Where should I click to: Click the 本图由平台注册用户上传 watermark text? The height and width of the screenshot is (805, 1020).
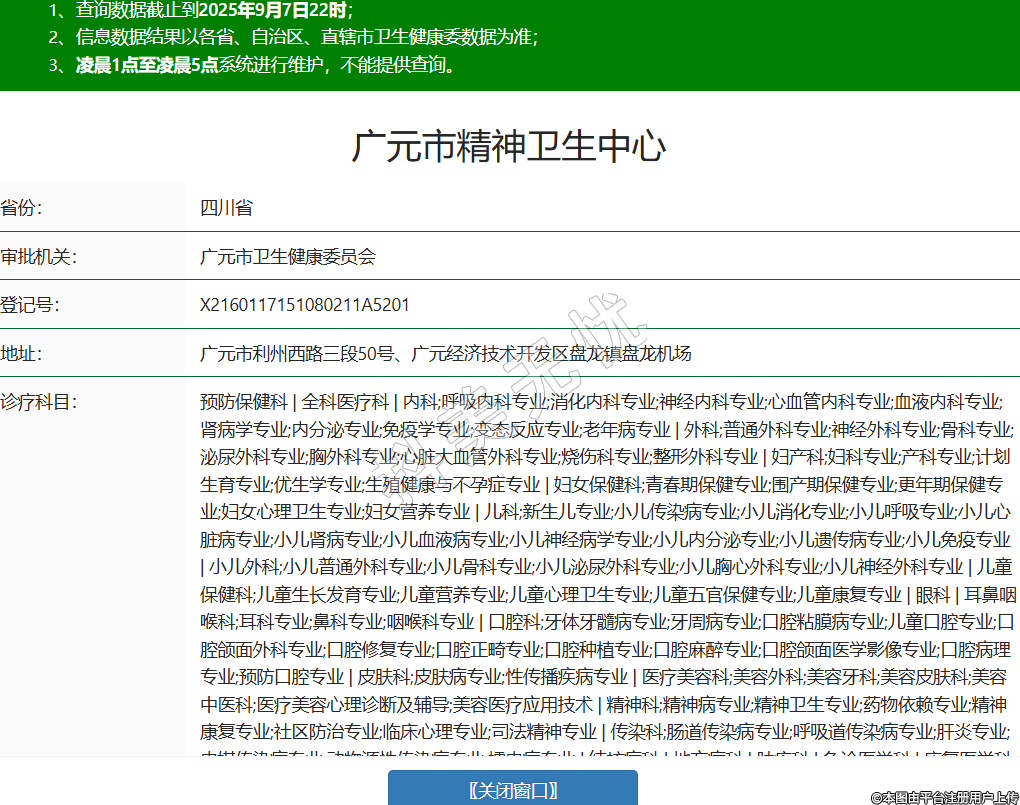tap(944, 797)
